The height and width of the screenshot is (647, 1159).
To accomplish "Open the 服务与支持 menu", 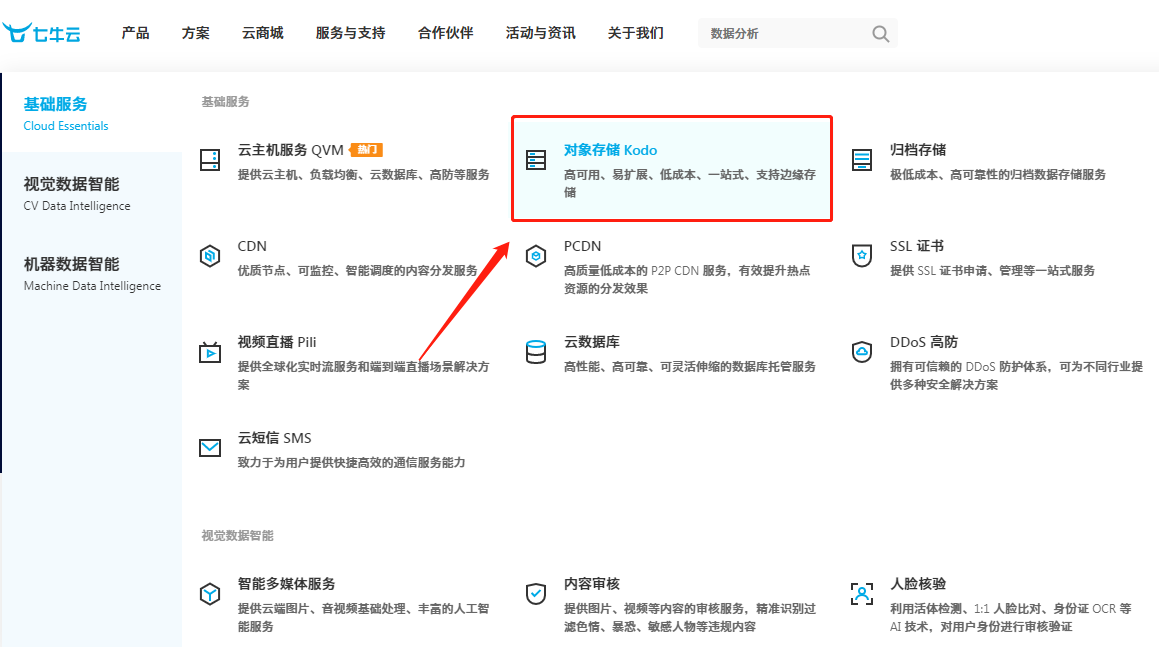I will coord(350,33).
